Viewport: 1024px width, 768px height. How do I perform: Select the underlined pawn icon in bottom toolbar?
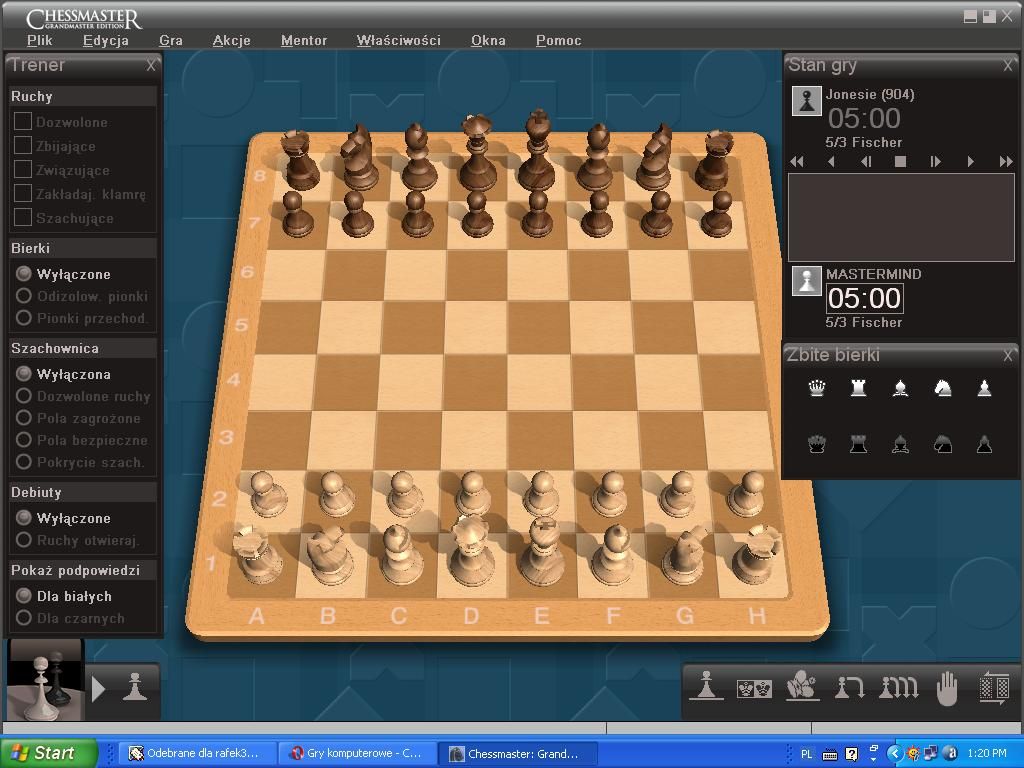[x=705, y=688]
